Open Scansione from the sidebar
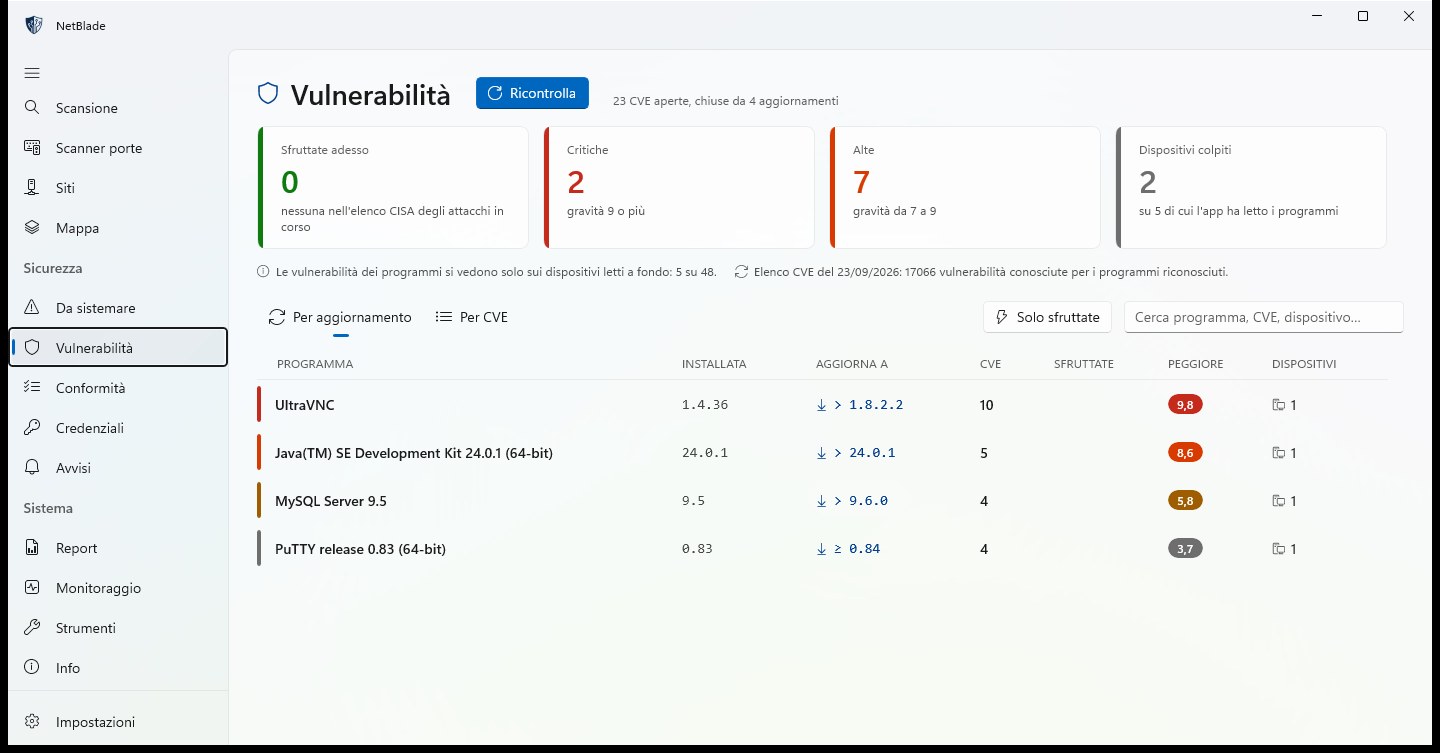The image size is (1440, 753). pyautogui.click(x=118, y=108)
